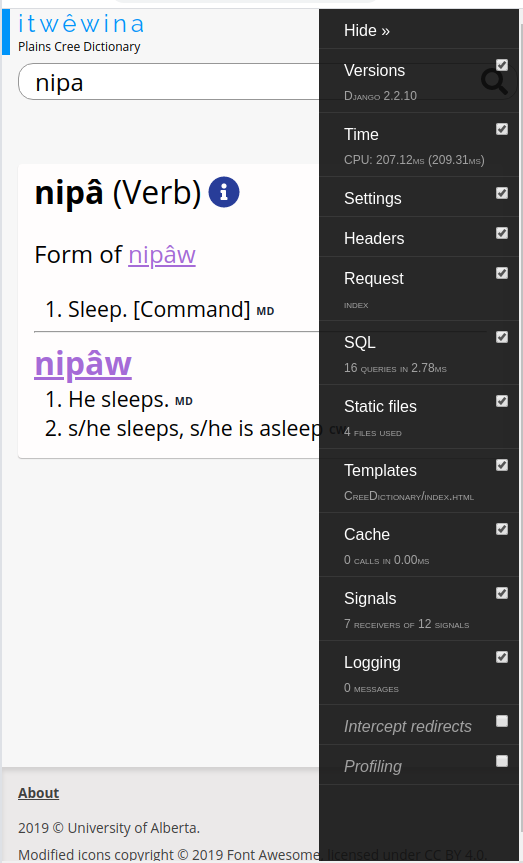Click the definition 's/he sleeps, s/he is asleep'
Viewport: 523px width, 863px height.
(x=194, y=428)
